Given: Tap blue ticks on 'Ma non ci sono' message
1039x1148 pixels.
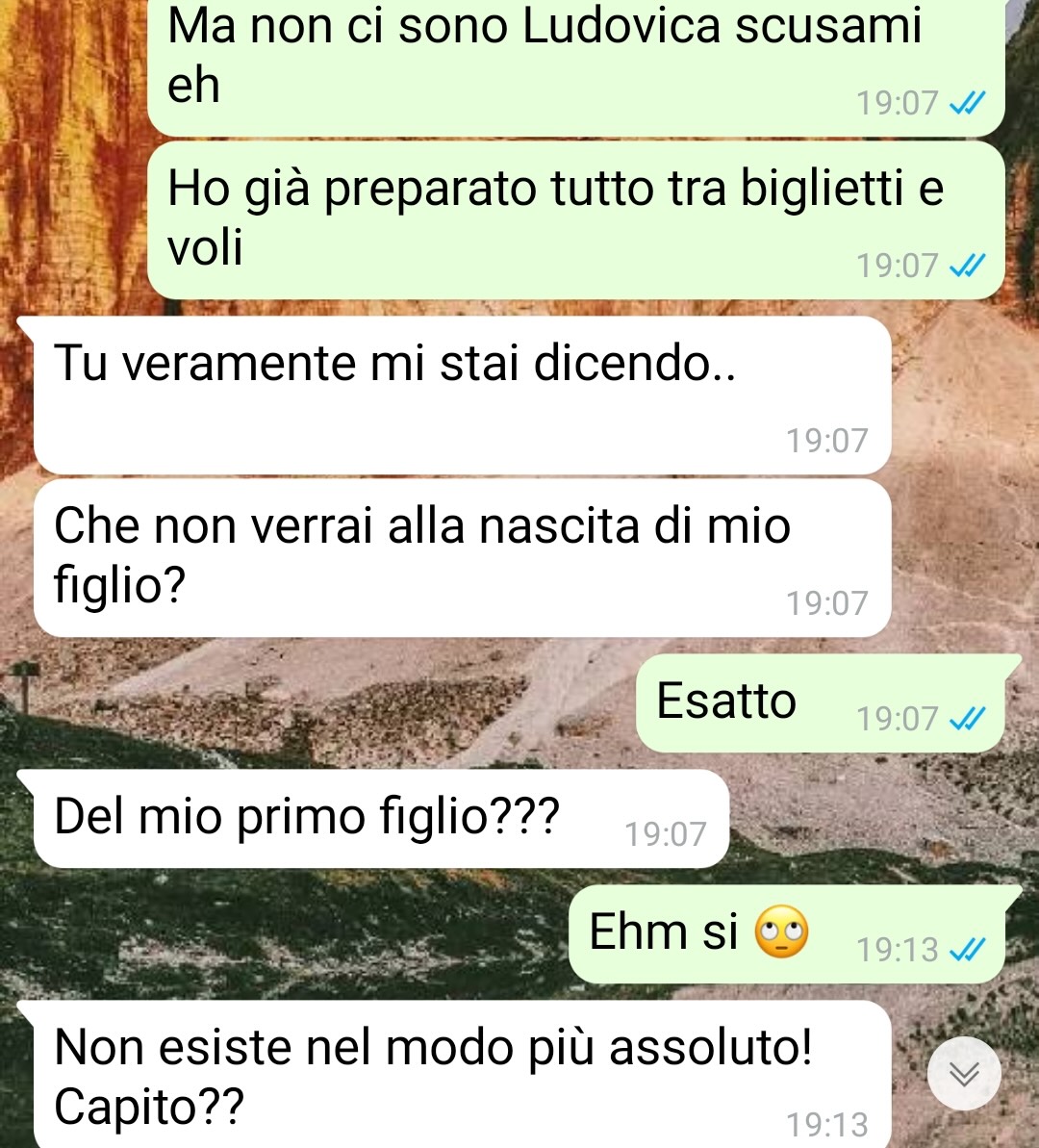Looking at the screenshot, I should pyautogui.click(x=967, y=103).
